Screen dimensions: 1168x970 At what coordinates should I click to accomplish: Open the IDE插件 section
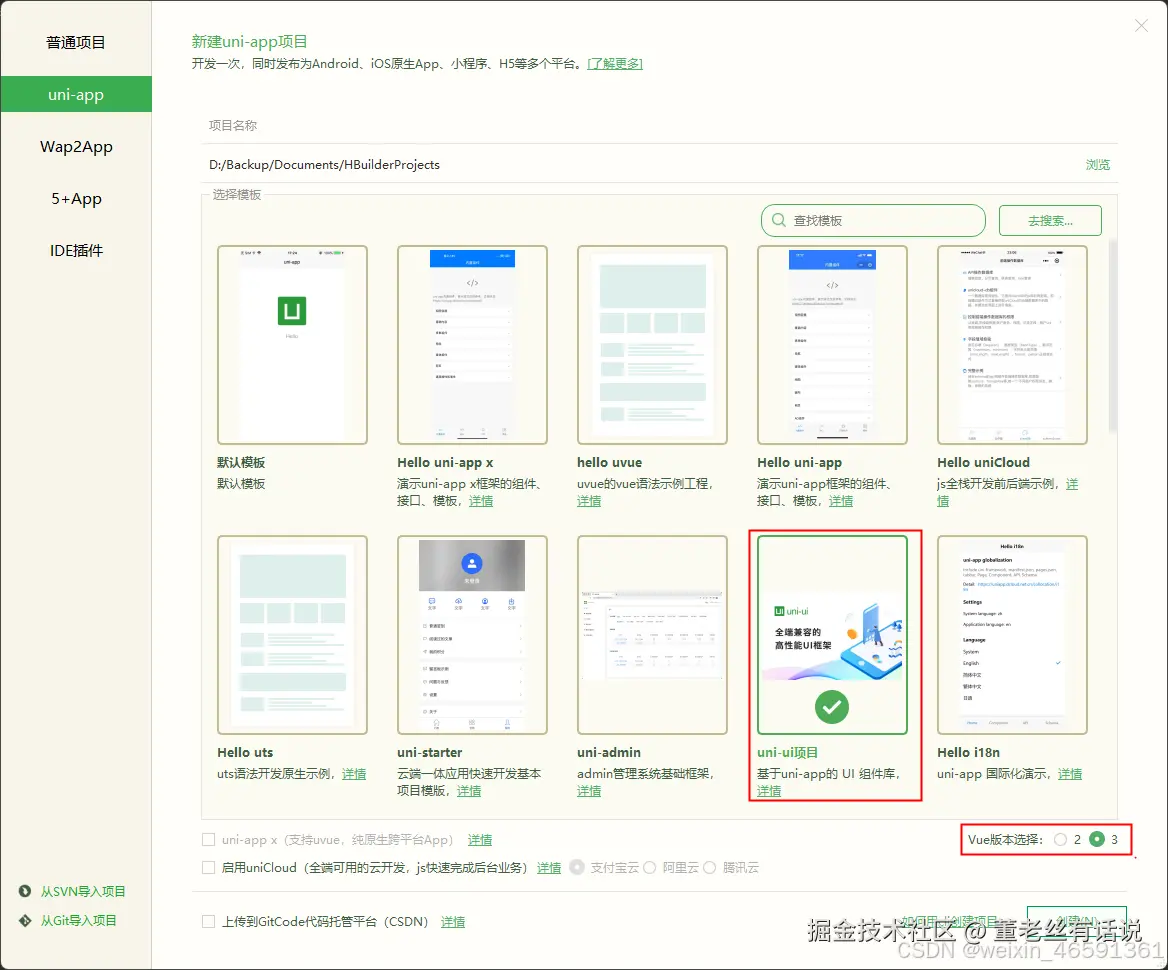tap(75, 250)
